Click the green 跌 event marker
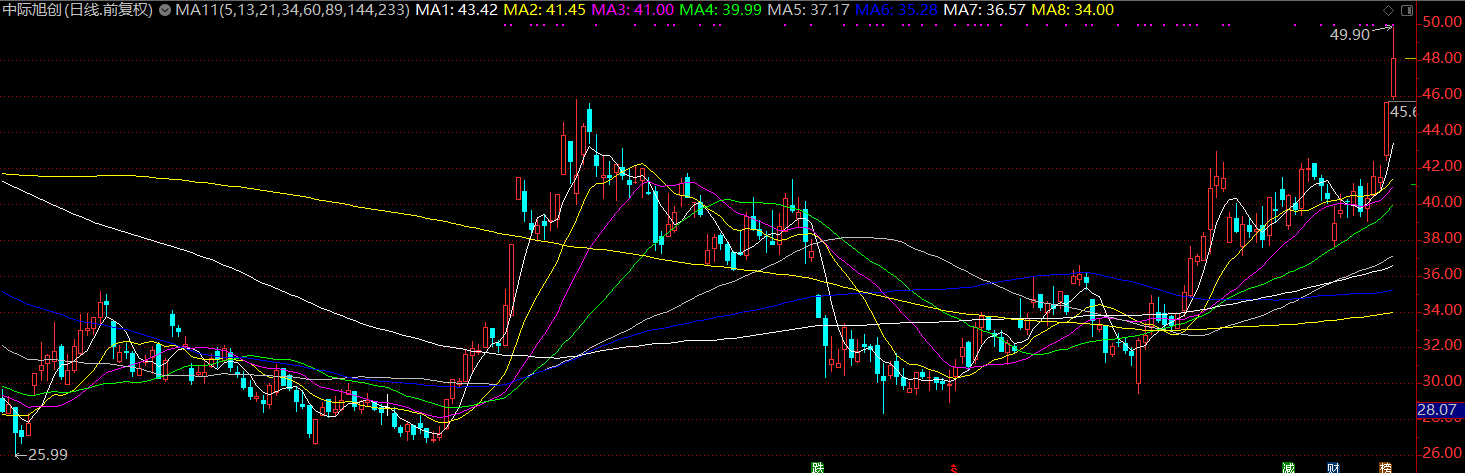The width and height of the screenshot is (1465, 473). click(x=818, y=466)
